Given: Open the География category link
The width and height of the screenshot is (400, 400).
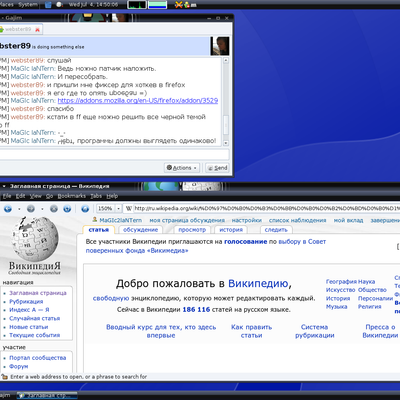Looking at the screenshot, I should (x=341, y=282).
